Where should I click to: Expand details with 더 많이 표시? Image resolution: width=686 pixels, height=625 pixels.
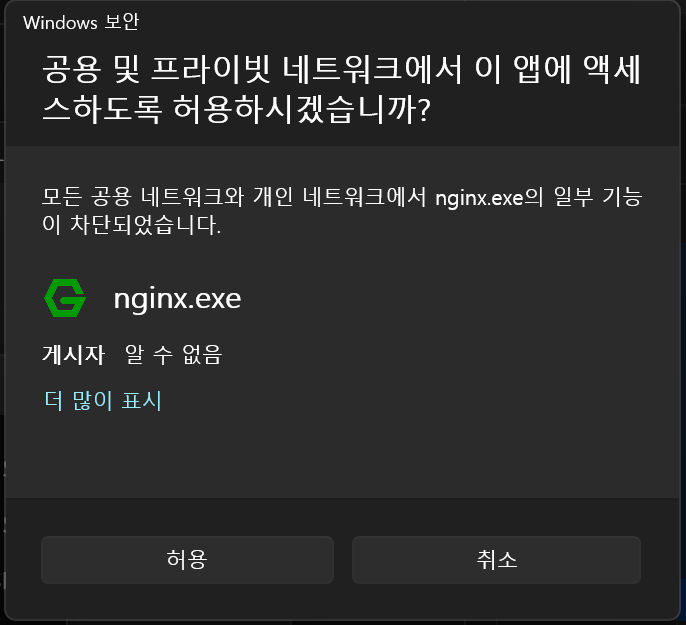103,401
